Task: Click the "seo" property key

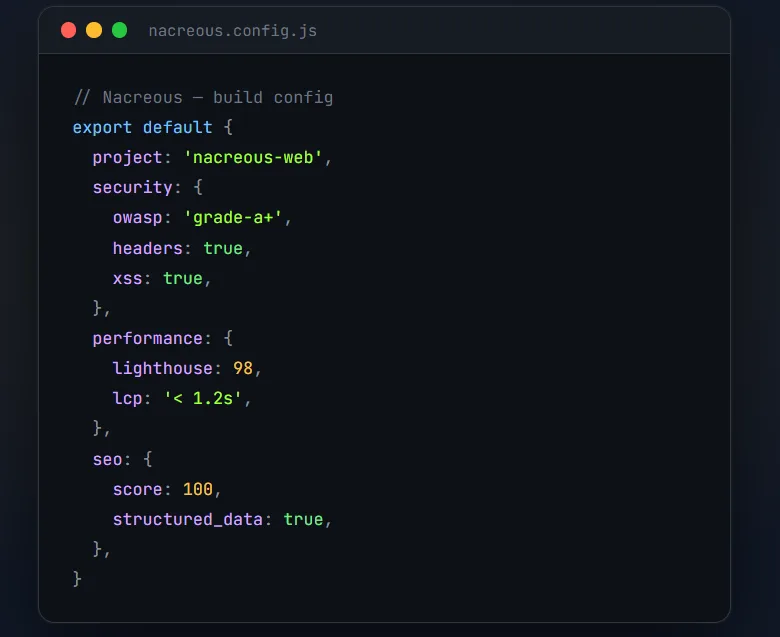Action: pyautogui.click(x=107, y=459)
